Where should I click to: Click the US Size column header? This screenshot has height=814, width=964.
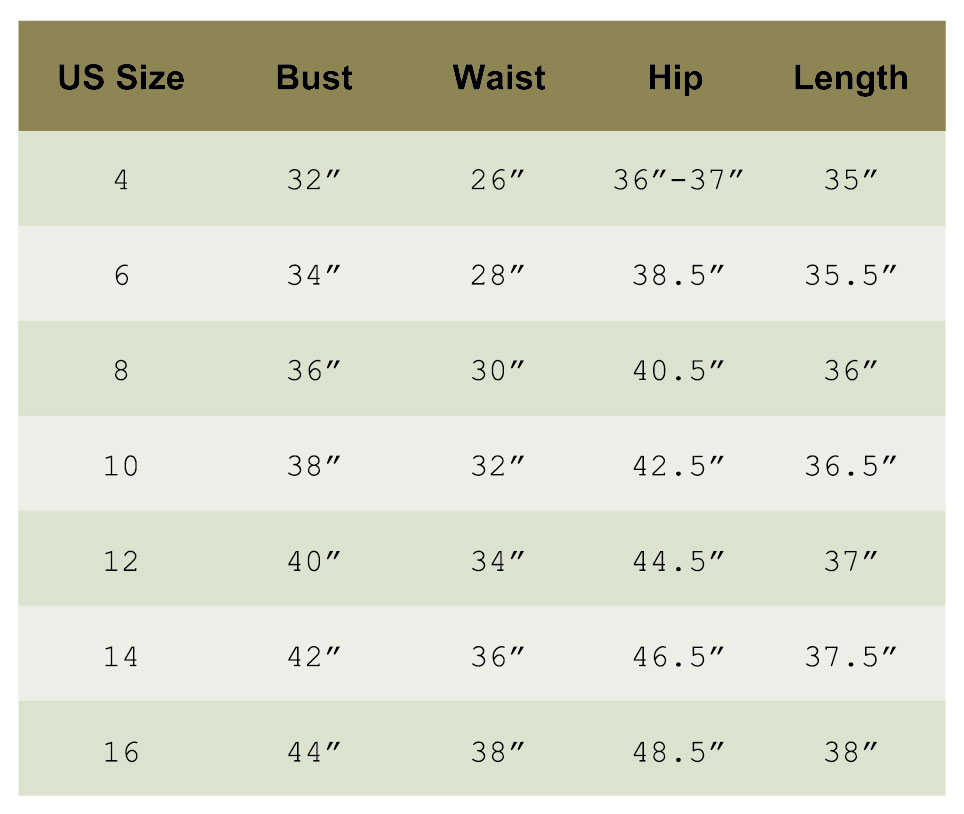click(x=121, y=78)
